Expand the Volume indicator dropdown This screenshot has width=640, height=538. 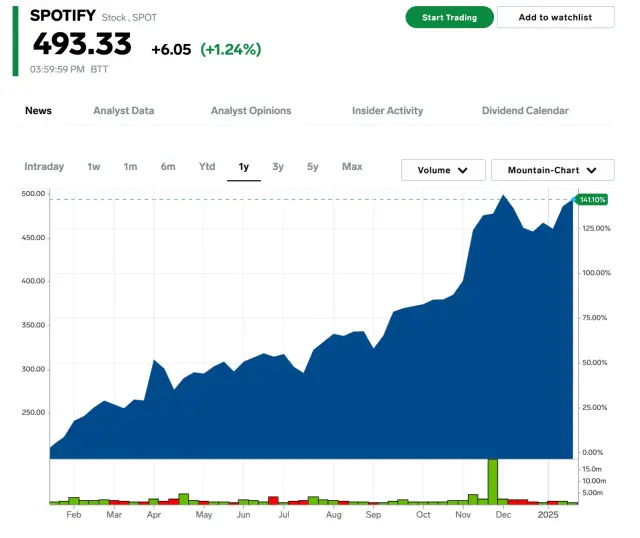443,170
